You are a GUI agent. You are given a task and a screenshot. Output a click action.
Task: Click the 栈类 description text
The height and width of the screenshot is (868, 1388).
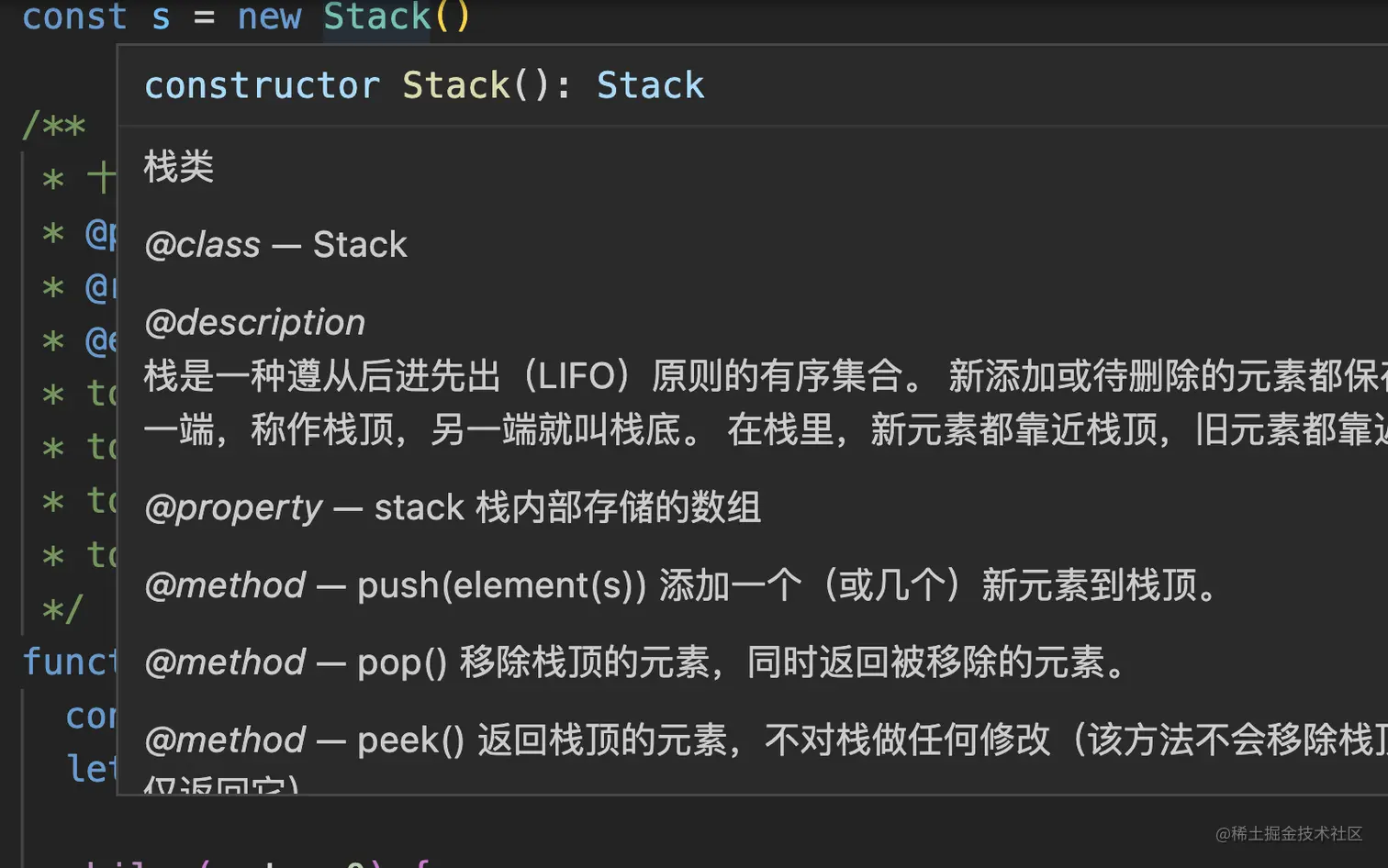click(x=178, y=166)
